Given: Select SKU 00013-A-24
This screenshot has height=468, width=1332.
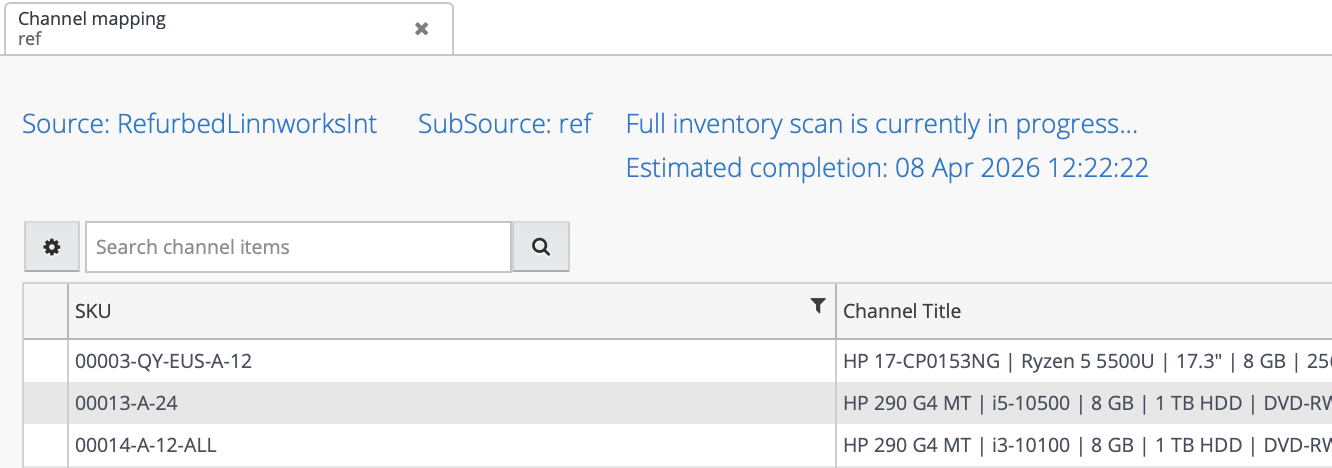Looking at the screenshot, I should pyautogui.click(x=127, y=403).
